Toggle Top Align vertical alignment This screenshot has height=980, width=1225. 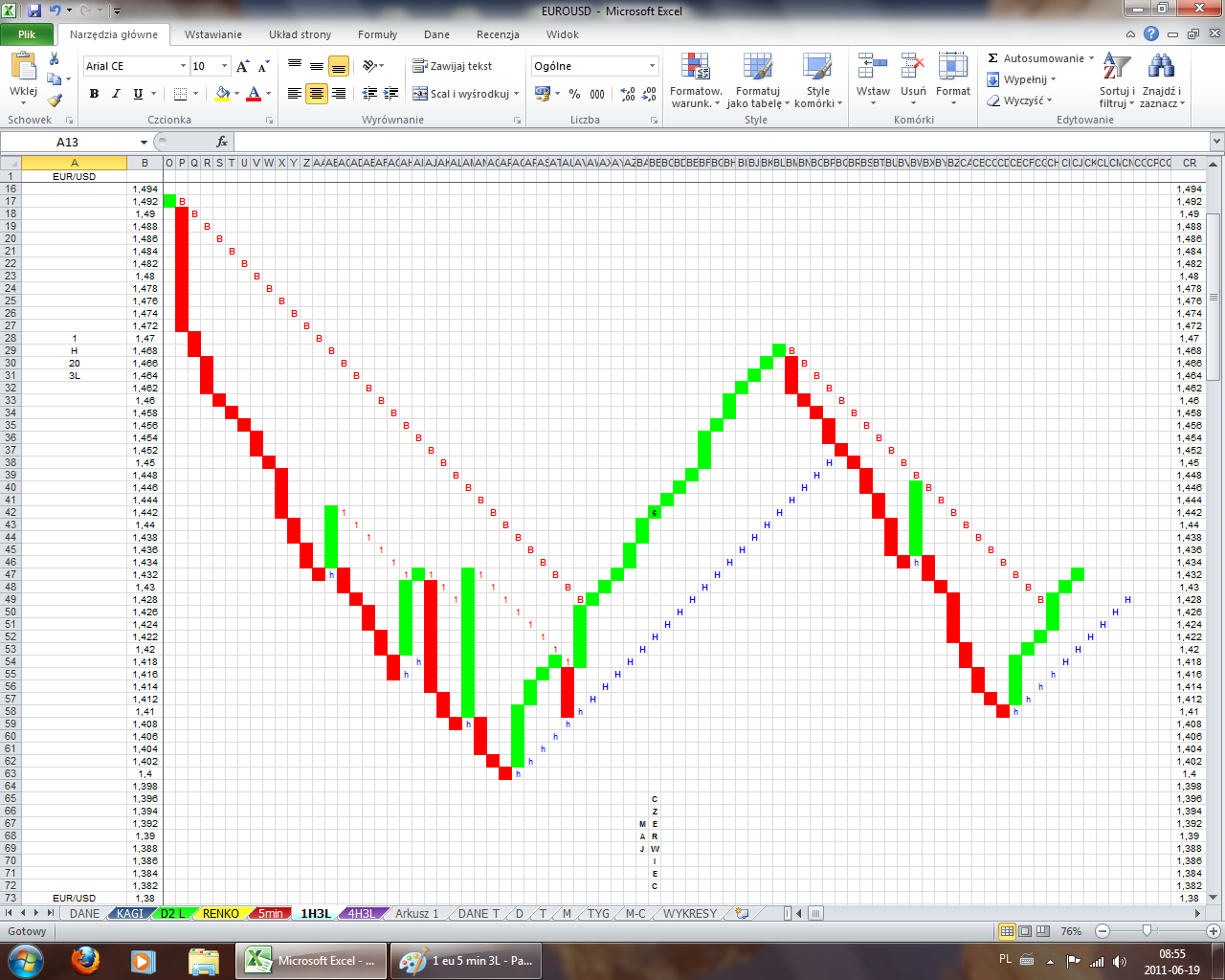tap(295, 66)
